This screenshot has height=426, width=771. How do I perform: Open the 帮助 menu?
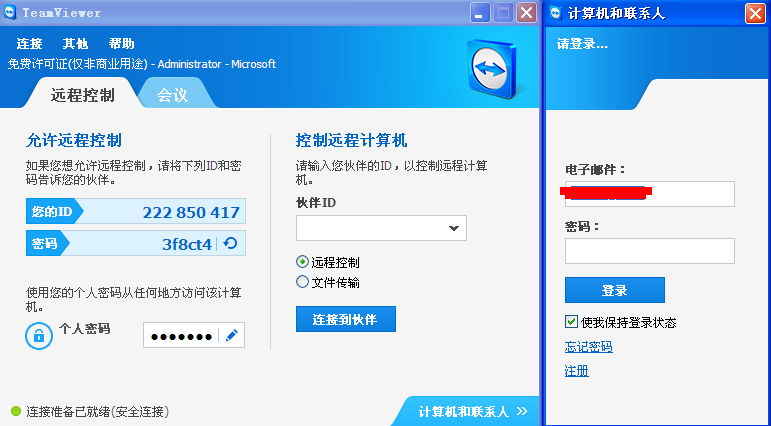121,43
